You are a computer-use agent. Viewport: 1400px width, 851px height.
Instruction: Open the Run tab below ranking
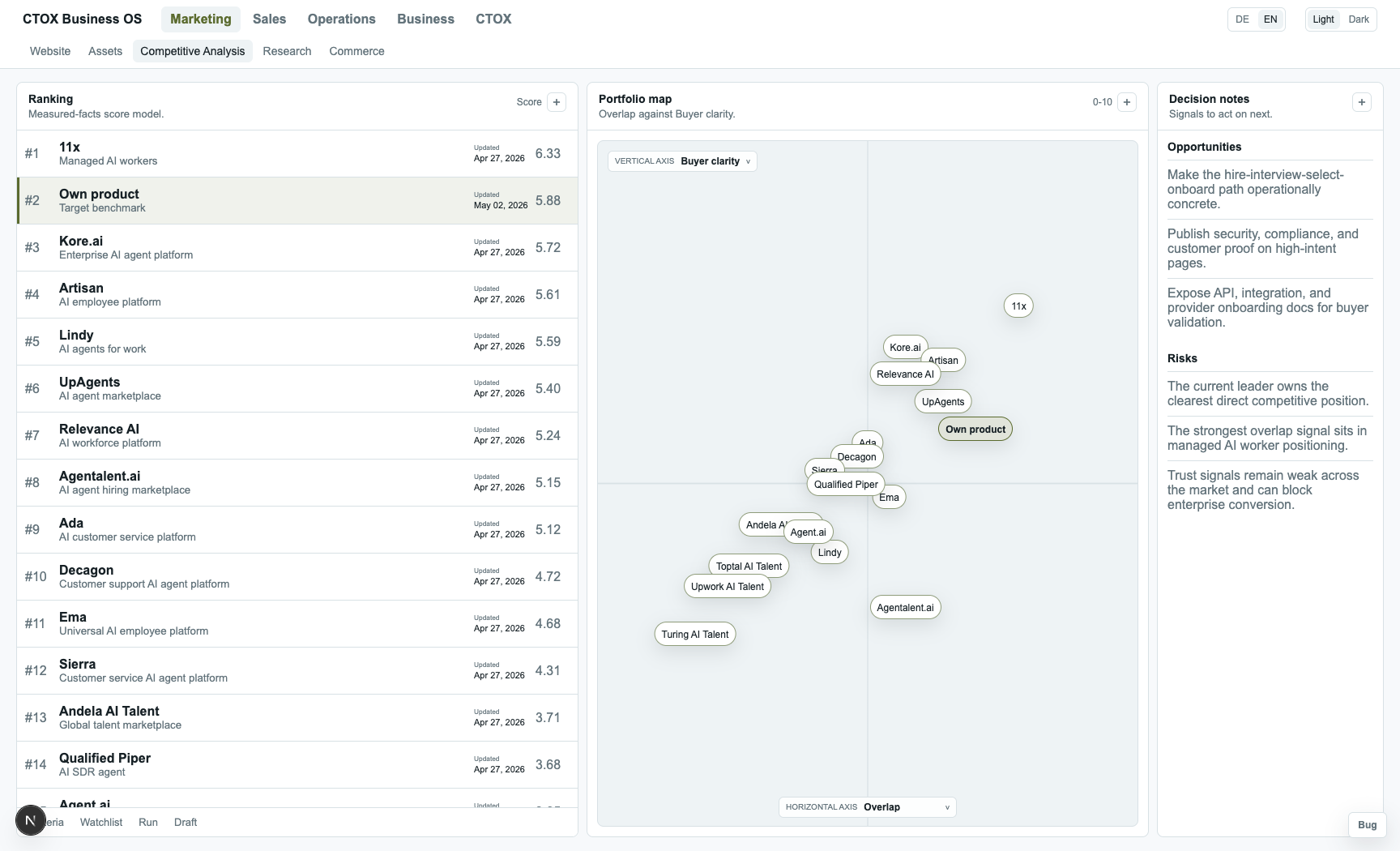(x=148, y=822)
